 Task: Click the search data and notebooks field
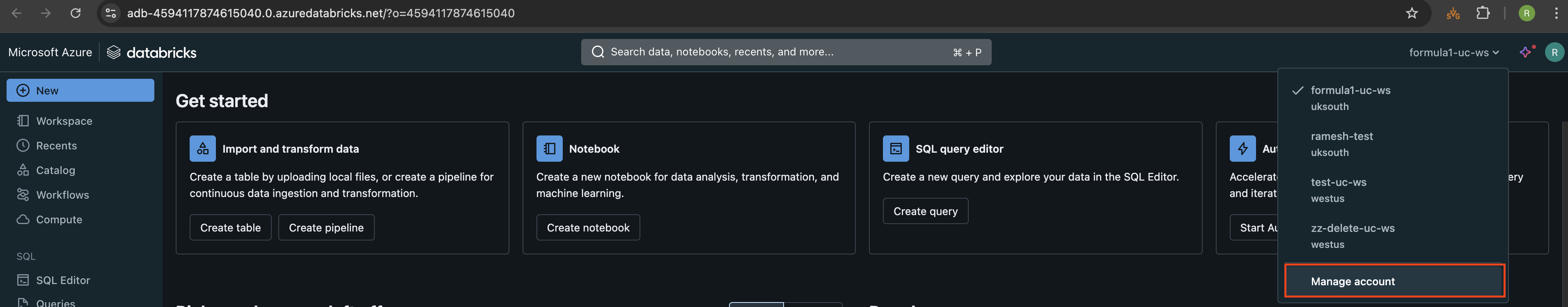(x=786, y=52)
